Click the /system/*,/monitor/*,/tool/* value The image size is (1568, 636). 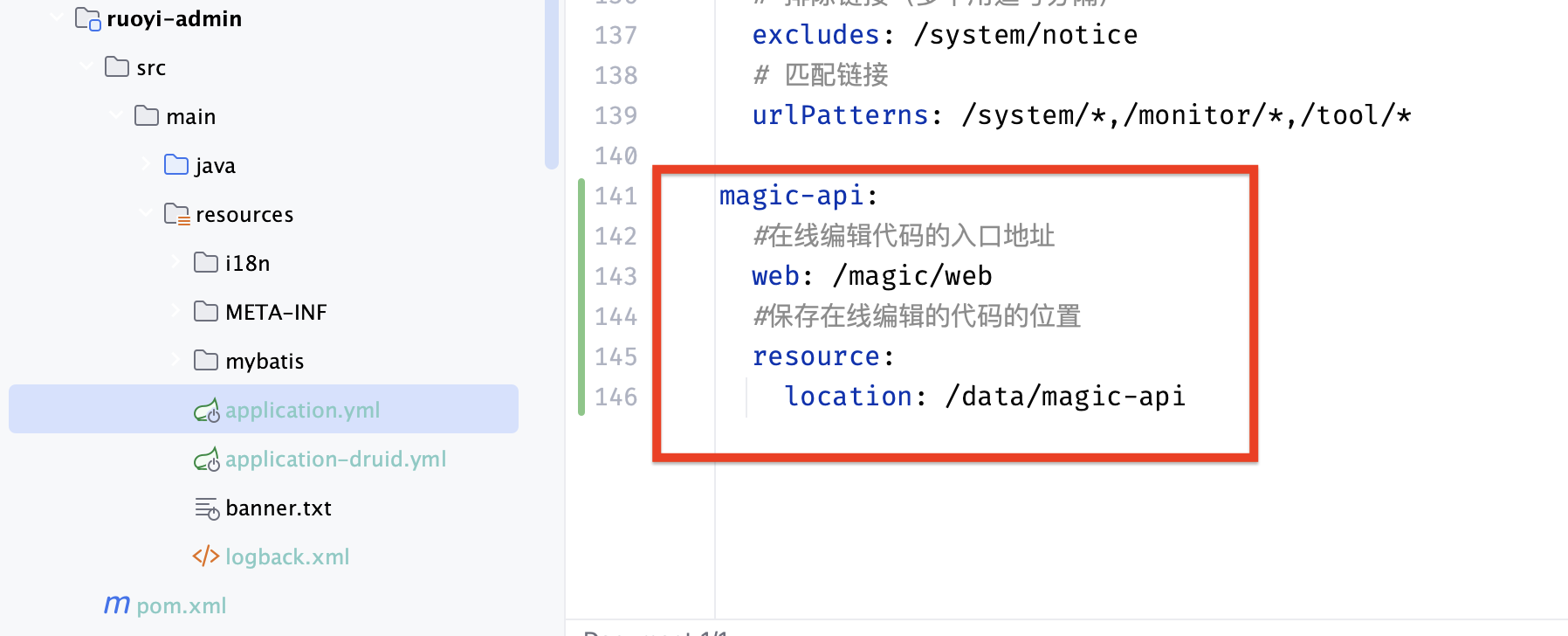1186,115
